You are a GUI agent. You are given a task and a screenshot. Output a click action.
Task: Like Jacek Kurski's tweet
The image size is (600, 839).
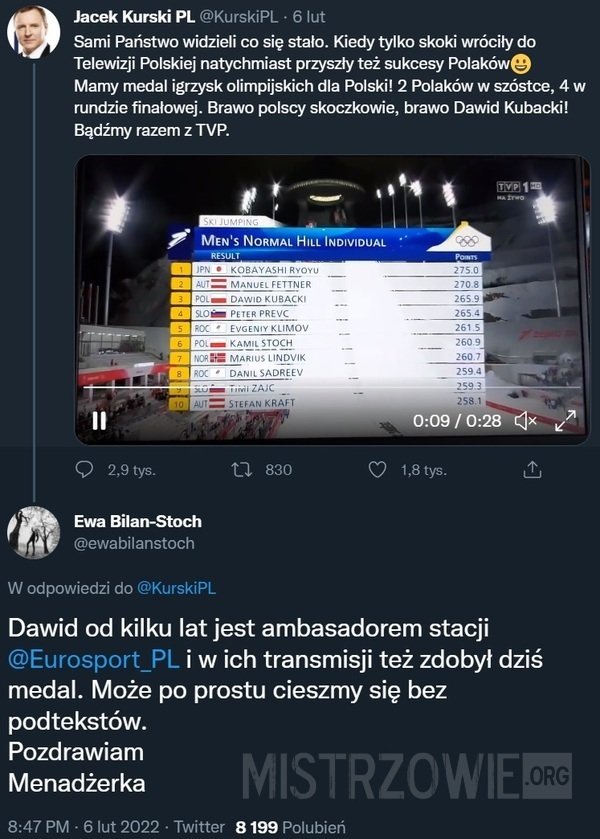coord(378,470)
